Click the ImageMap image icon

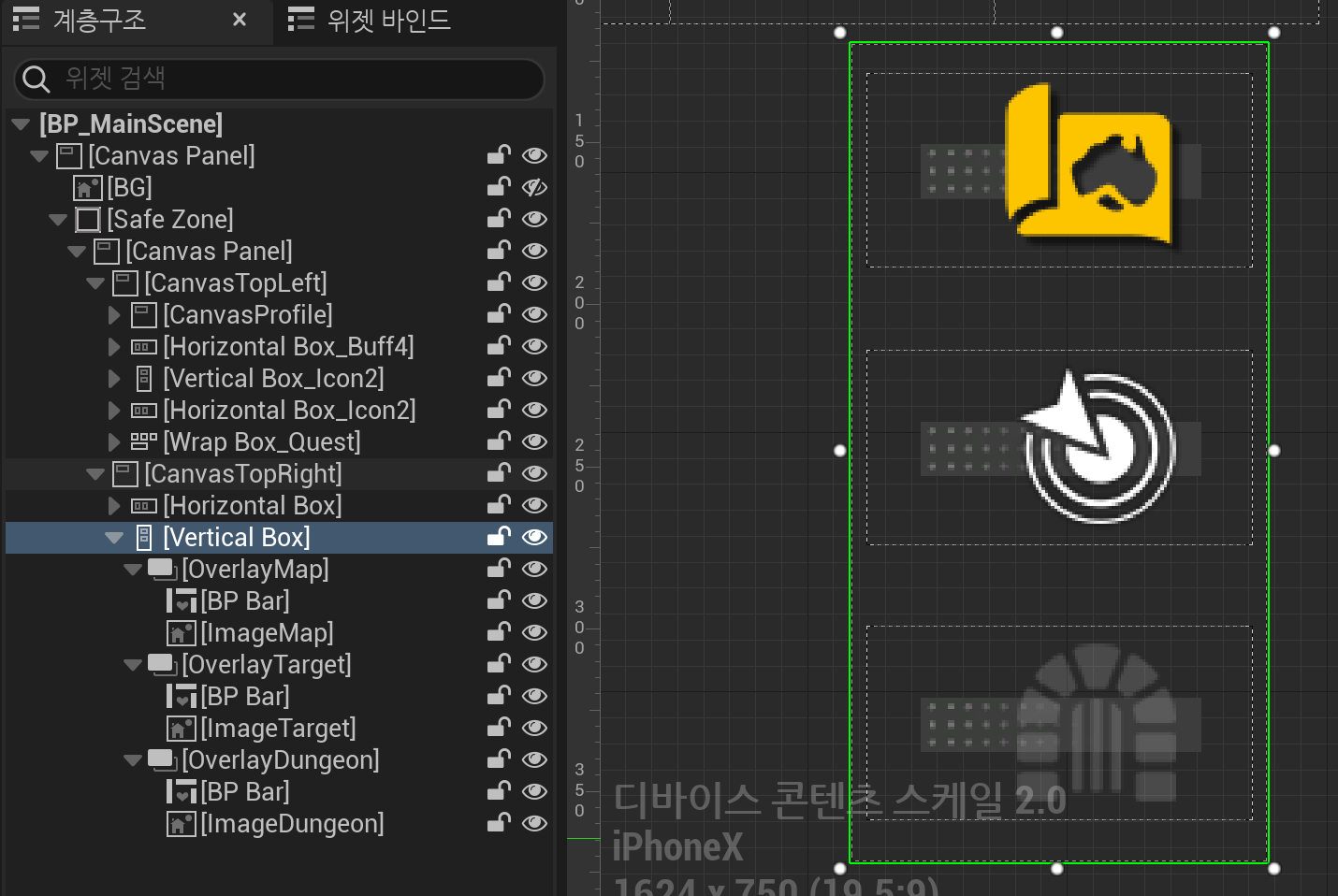(x=182, y=633)
